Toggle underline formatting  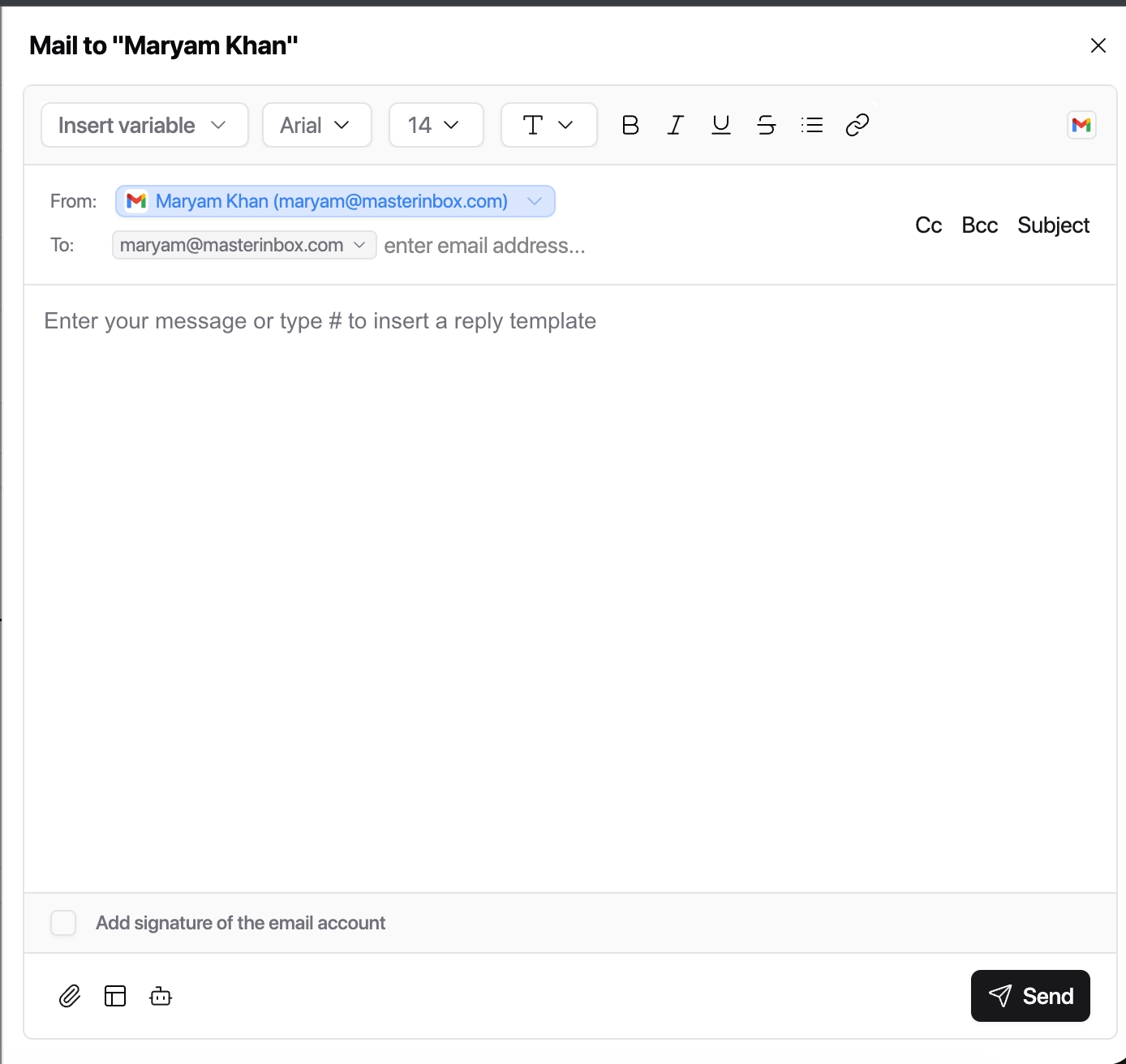720,124
